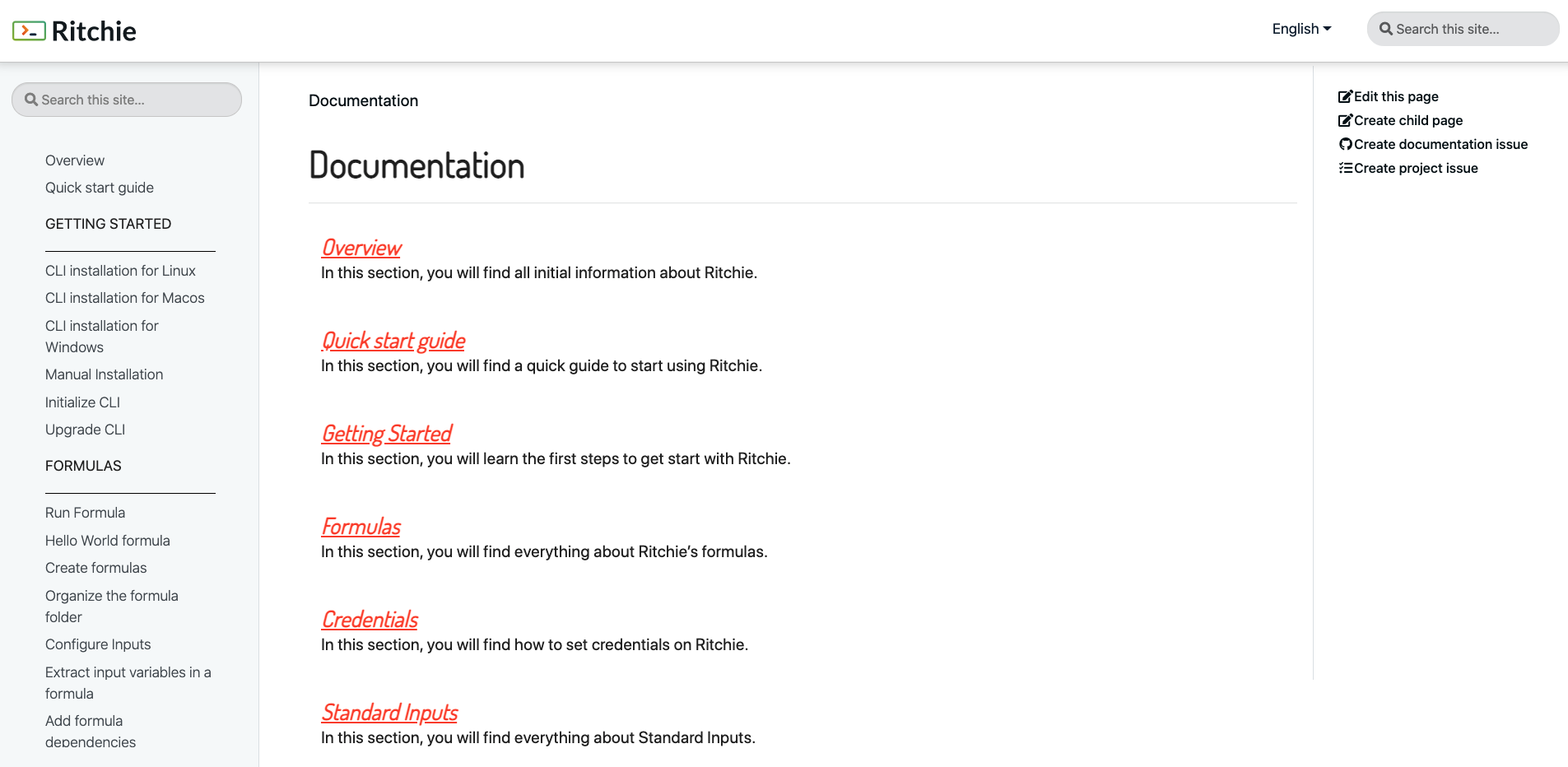The width and height of the screenshot is (1568, 767).
Task: Click the Documentation breadcrumb
Action: tap(363, 100)
